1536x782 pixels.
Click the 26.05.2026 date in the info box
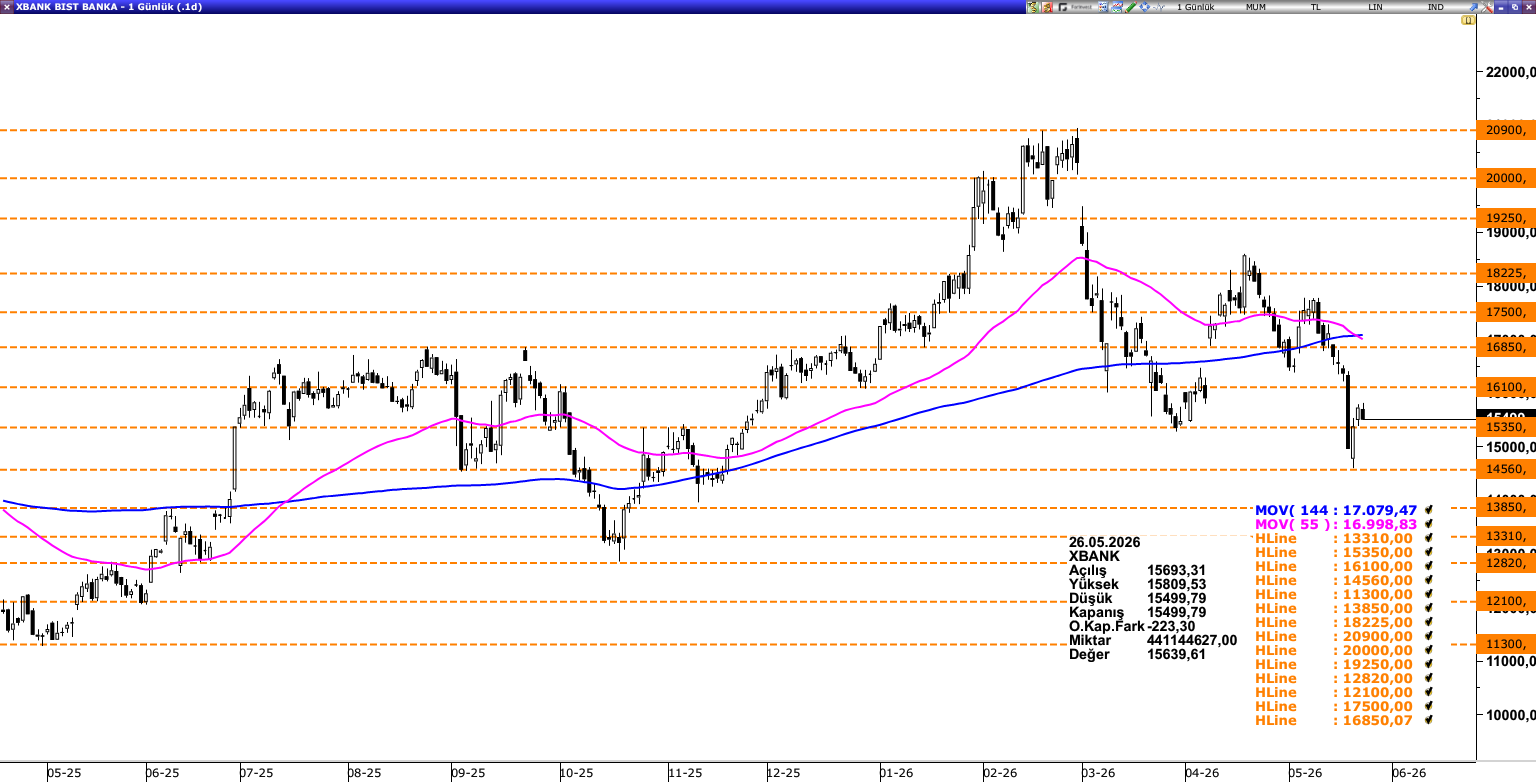1104,542
